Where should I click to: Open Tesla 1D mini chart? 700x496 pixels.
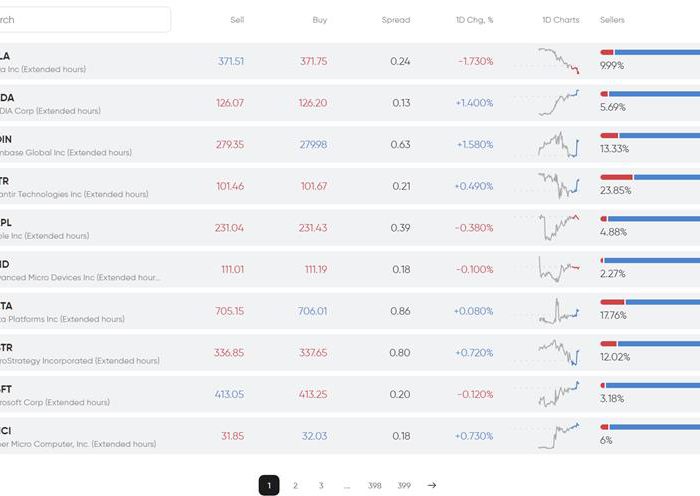coord(559,61)
